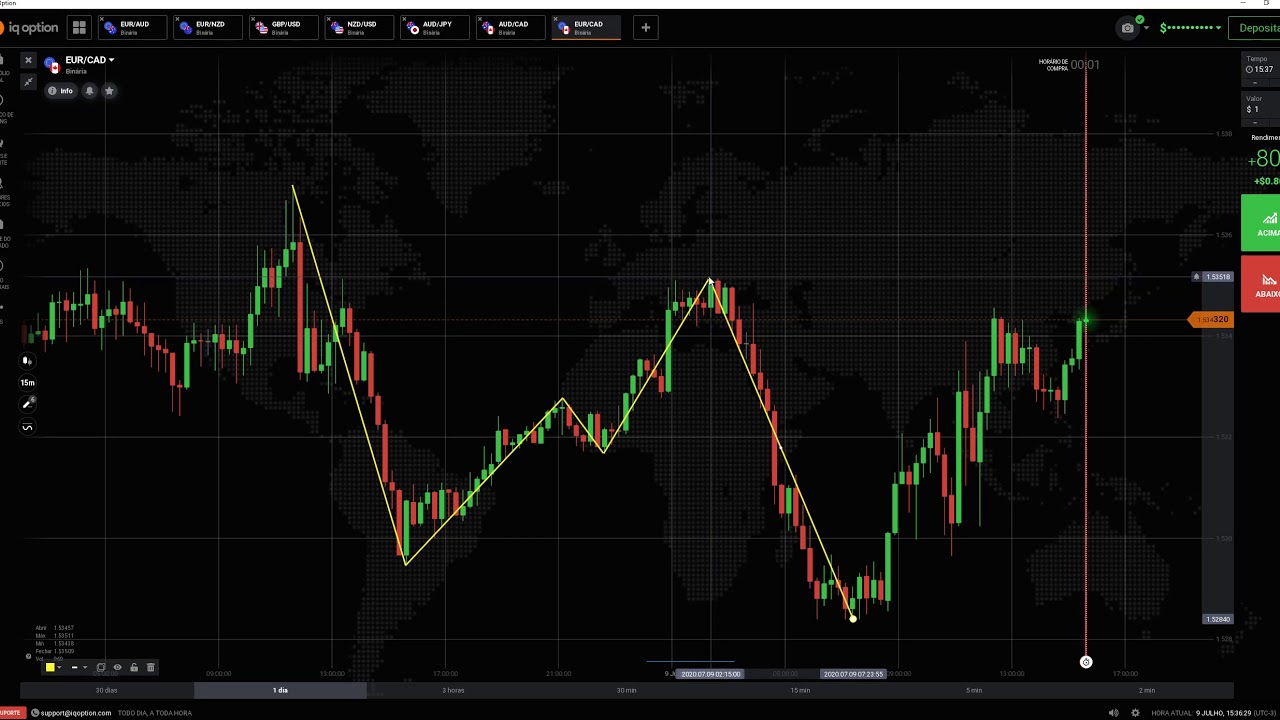
Task: Switch to the AUD/CAD tab
Action: [512, 28]
